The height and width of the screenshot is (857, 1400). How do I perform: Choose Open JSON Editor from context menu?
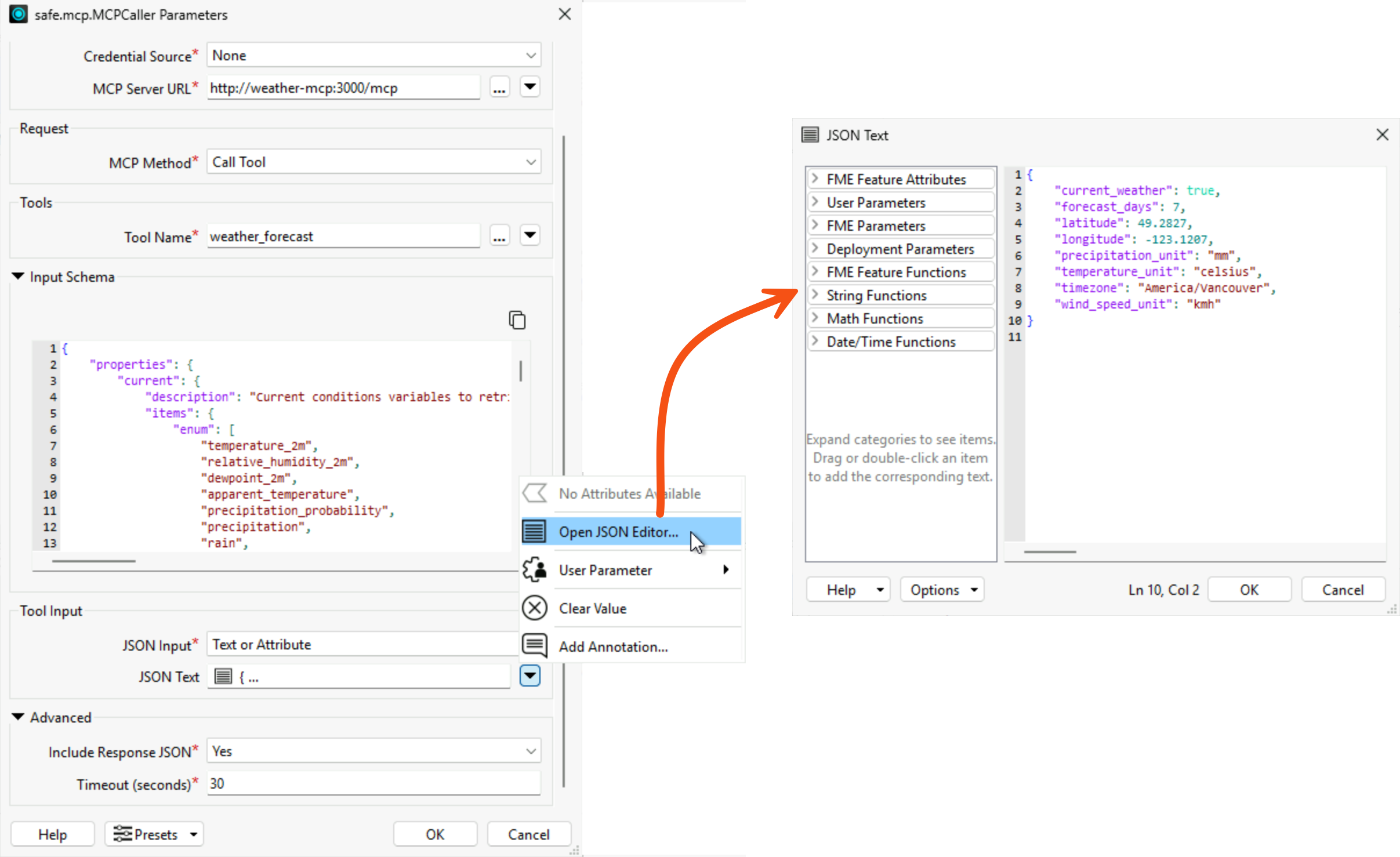tap(631, 532)
